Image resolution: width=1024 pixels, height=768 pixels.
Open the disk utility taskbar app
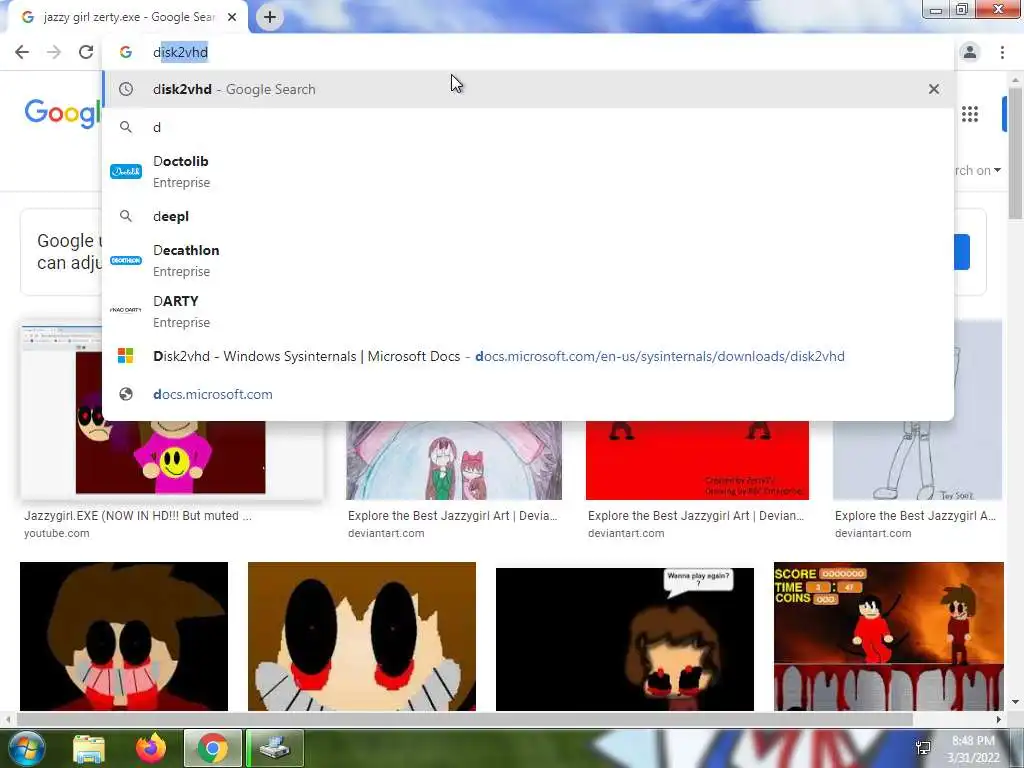point(275,748)
